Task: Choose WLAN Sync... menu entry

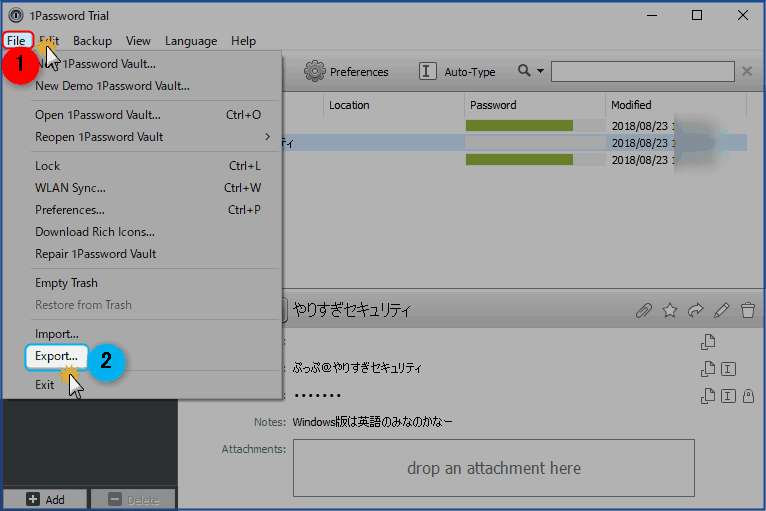Action: [155, 188]
